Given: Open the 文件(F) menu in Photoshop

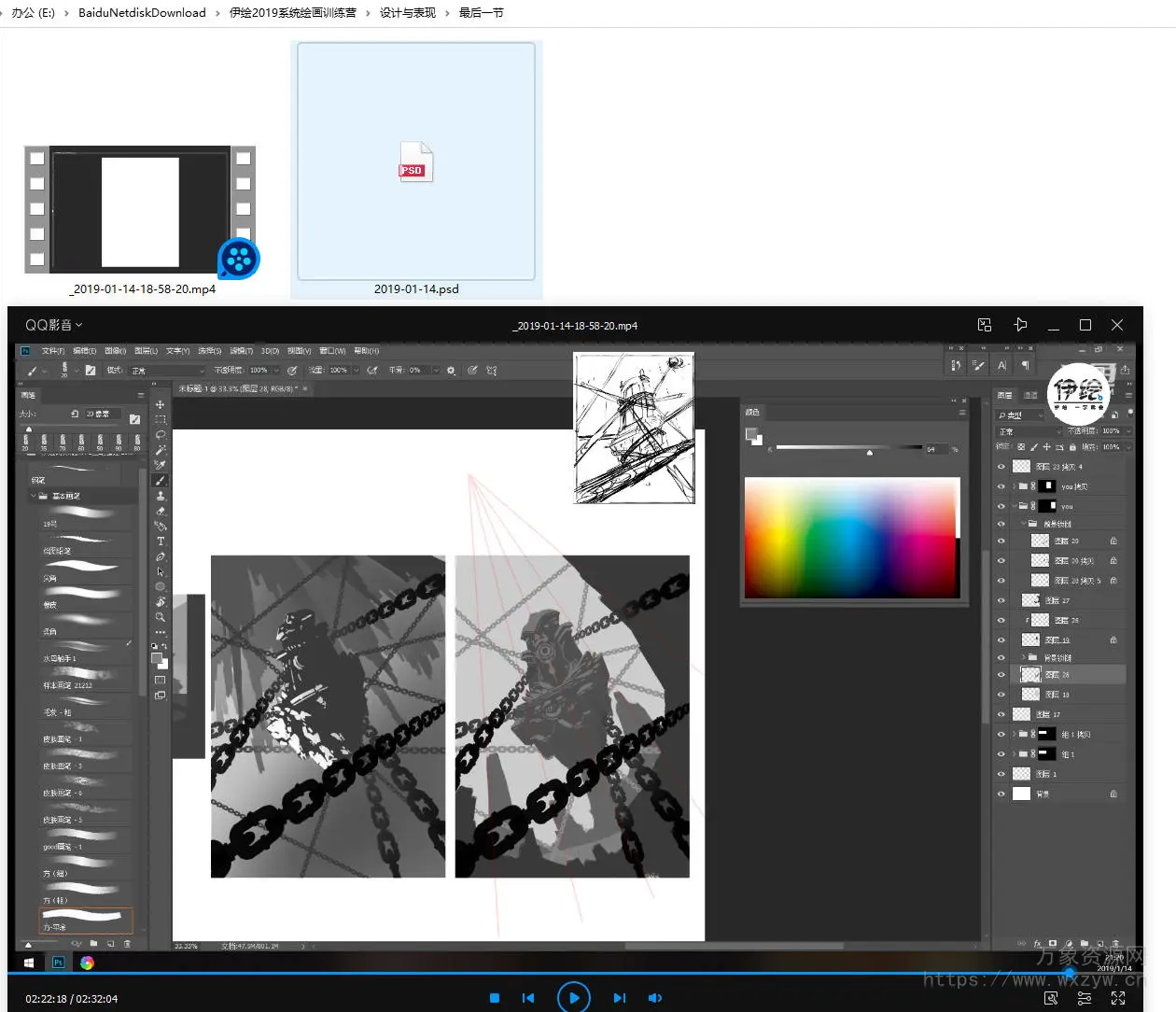Looking at the screenshot, I should point(53,351).
